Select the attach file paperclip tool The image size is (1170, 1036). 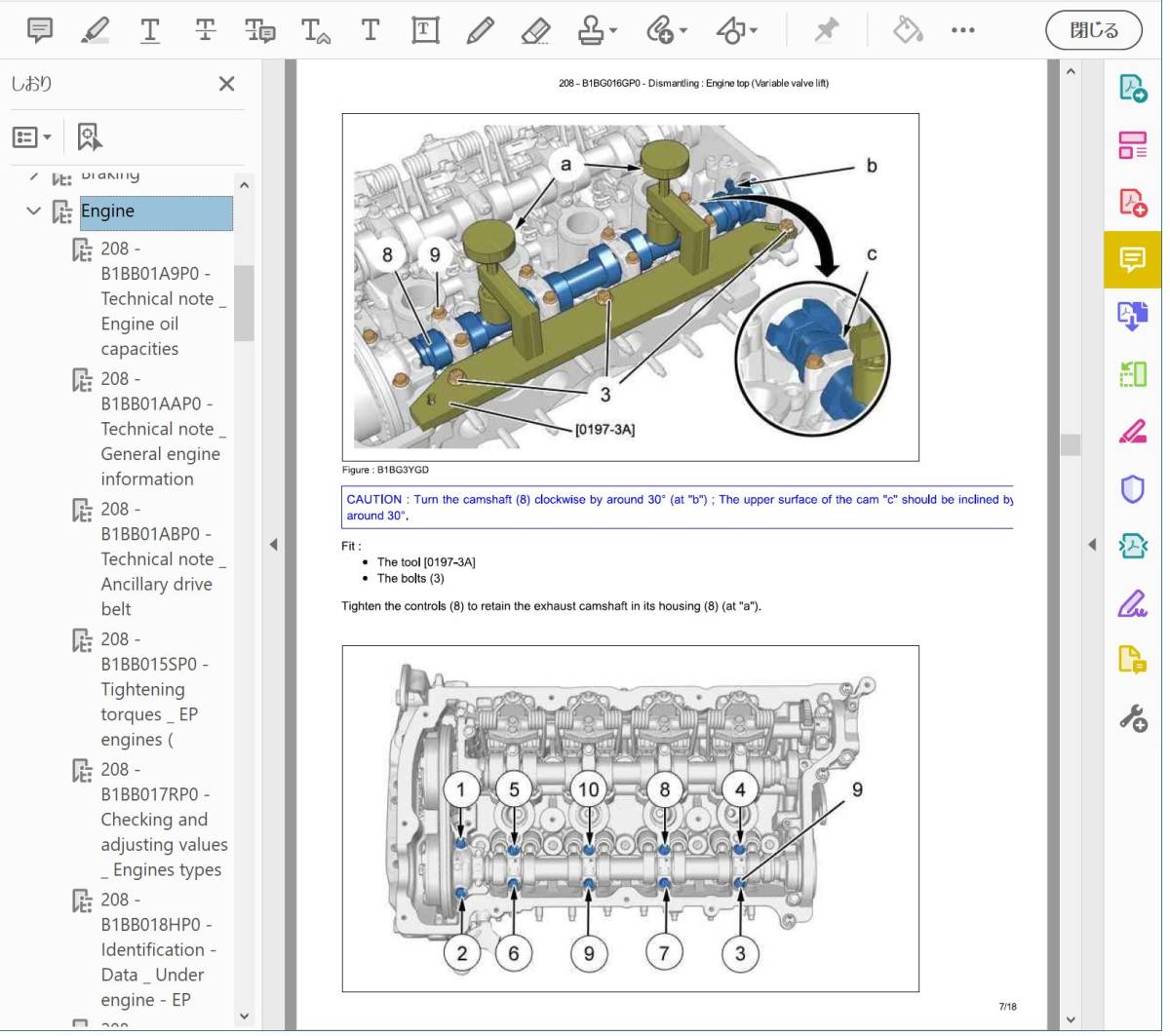click(660, 30)
